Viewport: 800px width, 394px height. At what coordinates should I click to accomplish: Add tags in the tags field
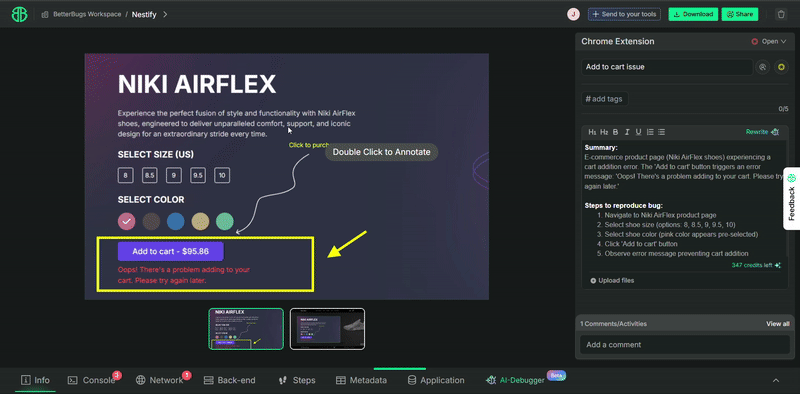605,99
